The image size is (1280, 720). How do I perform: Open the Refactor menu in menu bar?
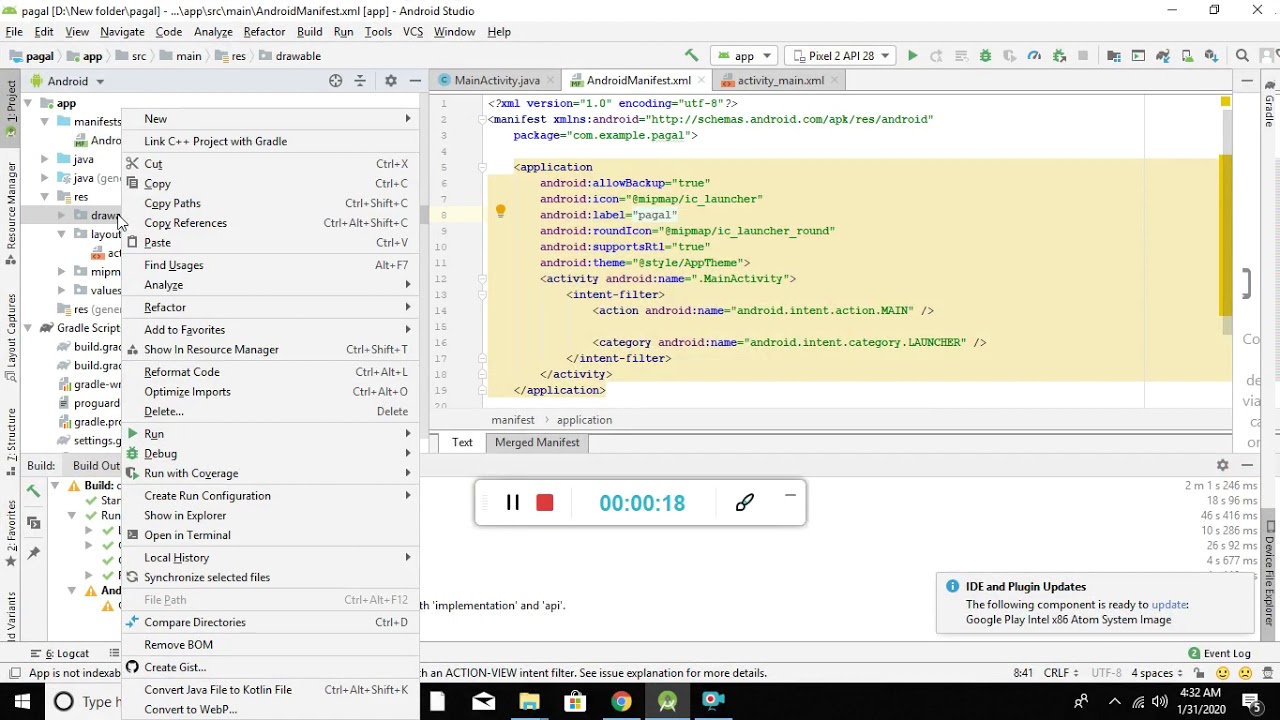(264, 32)
